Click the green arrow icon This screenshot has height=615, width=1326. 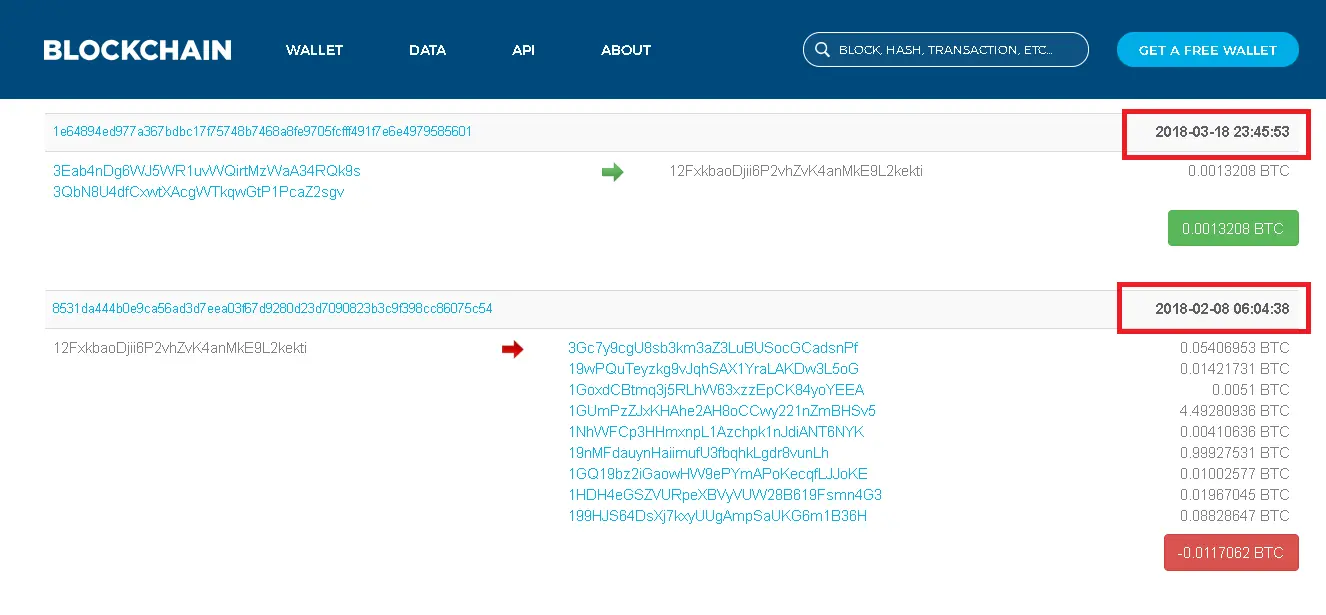(x=612, y=172)
